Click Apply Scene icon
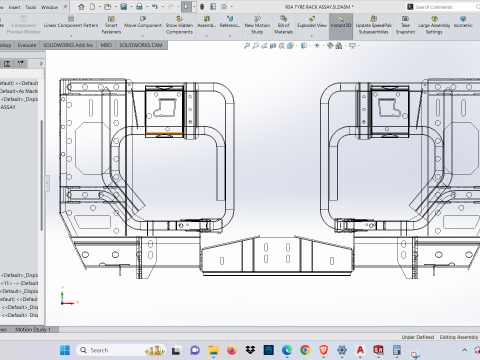The height and width of the screenshot is (360, 480). point(339,46)
